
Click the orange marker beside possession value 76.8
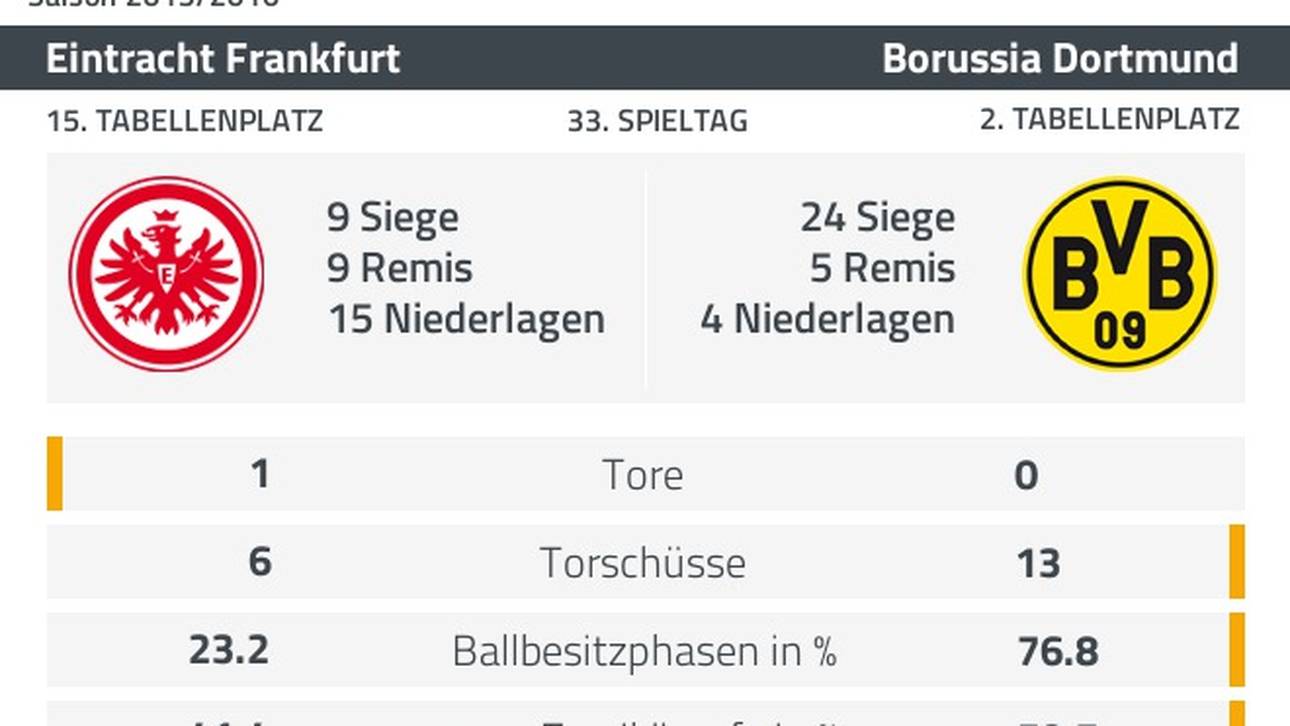pos(1237,649)
